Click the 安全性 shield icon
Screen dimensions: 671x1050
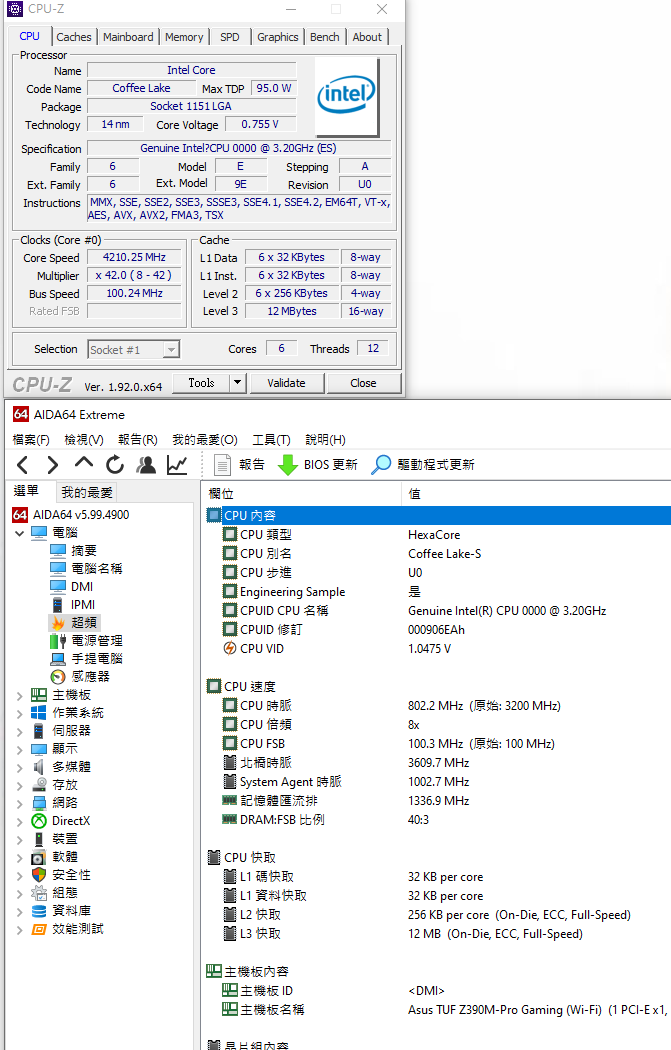coord(39,875)
